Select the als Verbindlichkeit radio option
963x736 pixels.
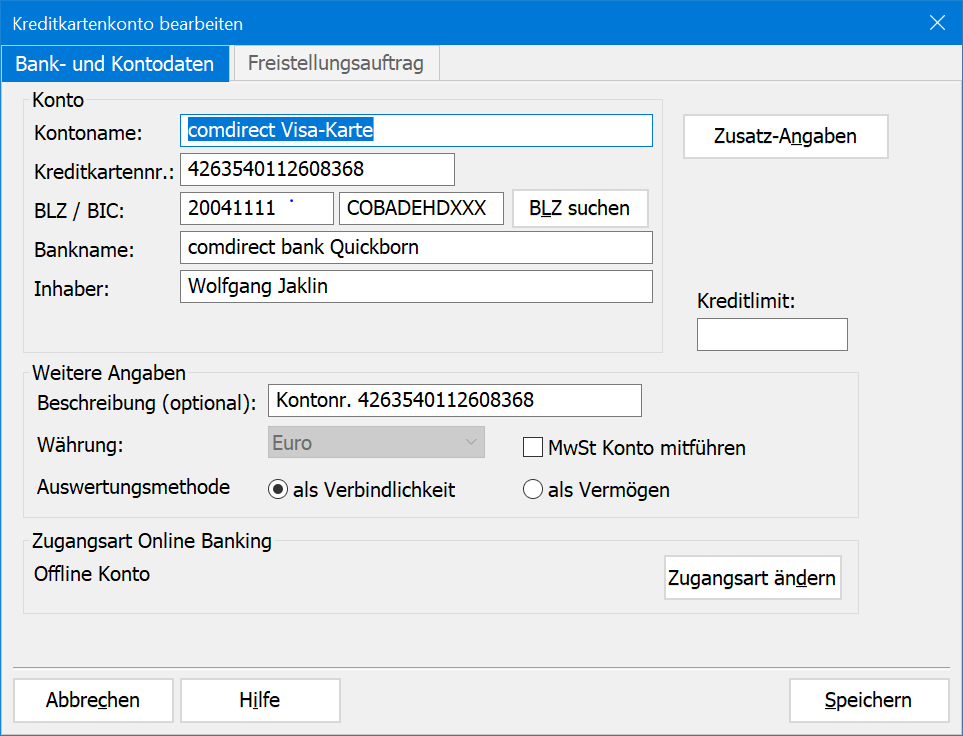click(x=278, y=490)
